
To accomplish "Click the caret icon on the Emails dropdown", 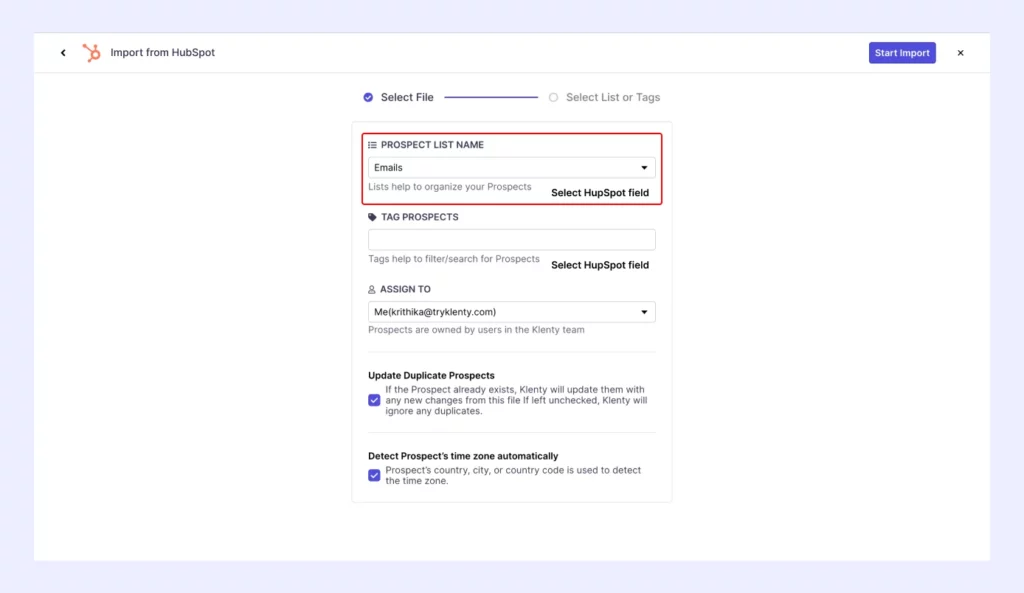I will [645, 167].
